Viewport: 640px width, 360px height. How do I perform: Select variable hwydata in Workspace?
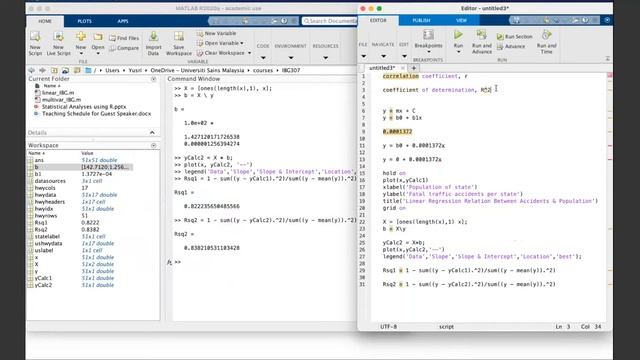[x=45, y=195]
